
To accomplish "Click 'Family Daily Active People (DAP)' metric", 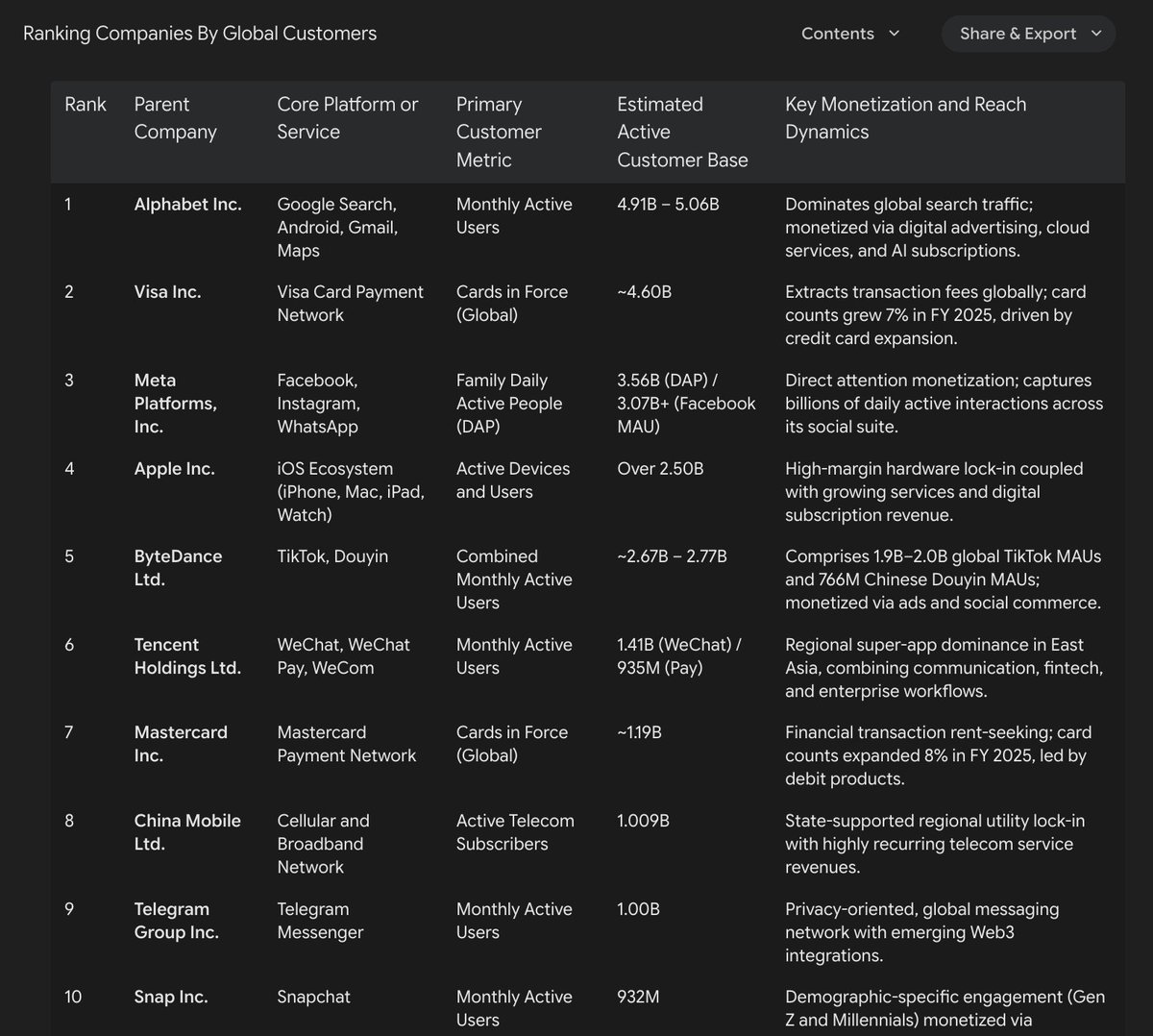I will coord(509,404).
